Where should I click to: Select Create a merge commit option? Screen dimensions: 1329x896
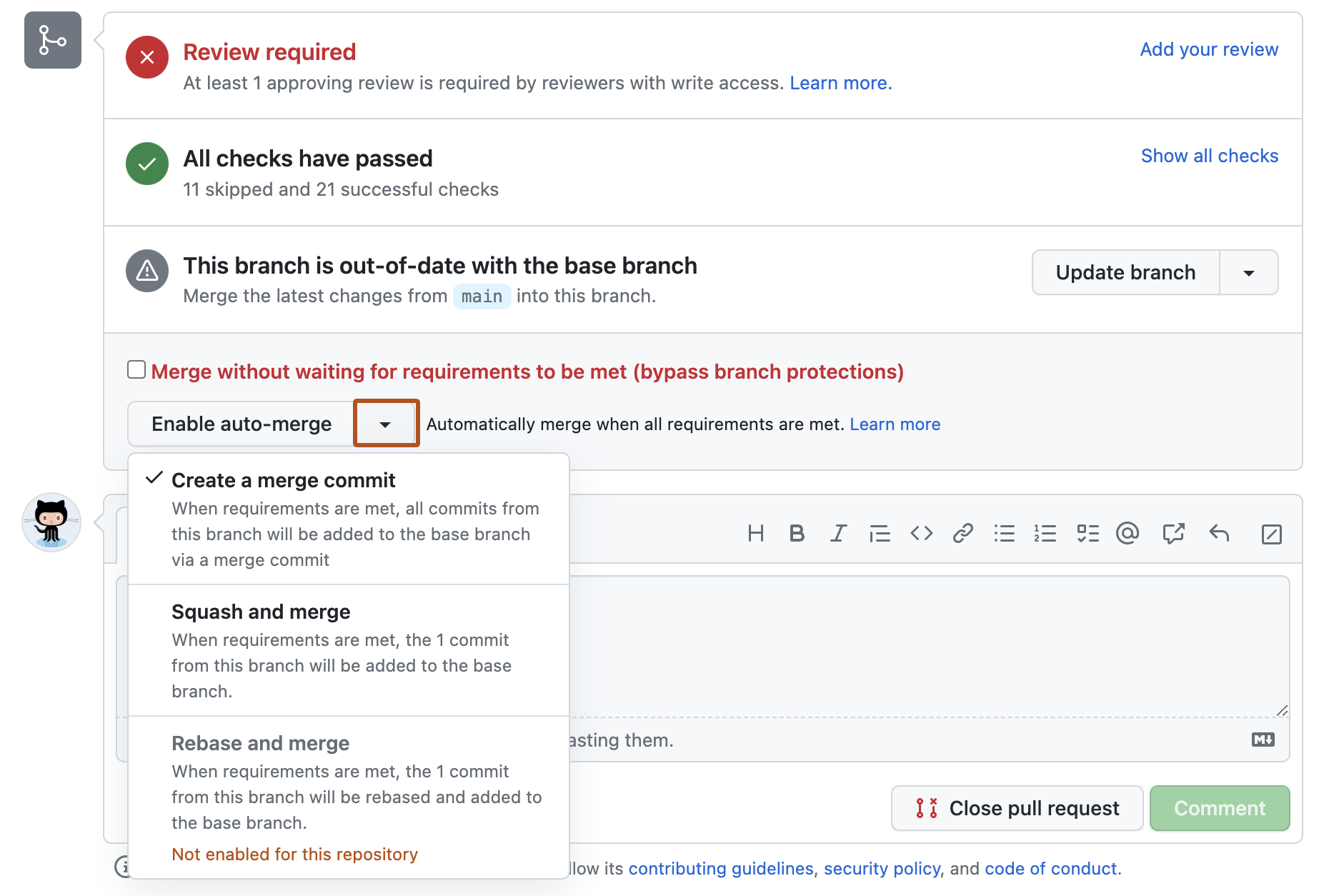[283, 479]
